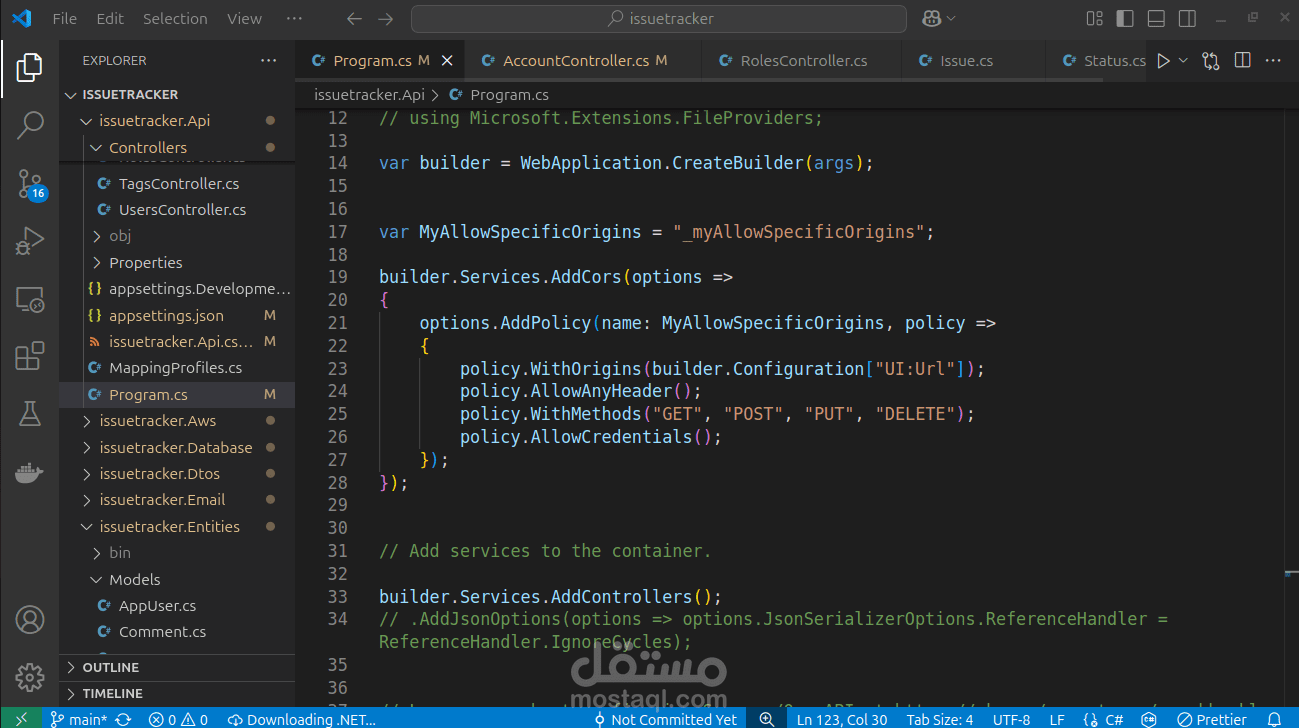
Task: Open the Run and Debug view
Action: (x=30, y=241)
